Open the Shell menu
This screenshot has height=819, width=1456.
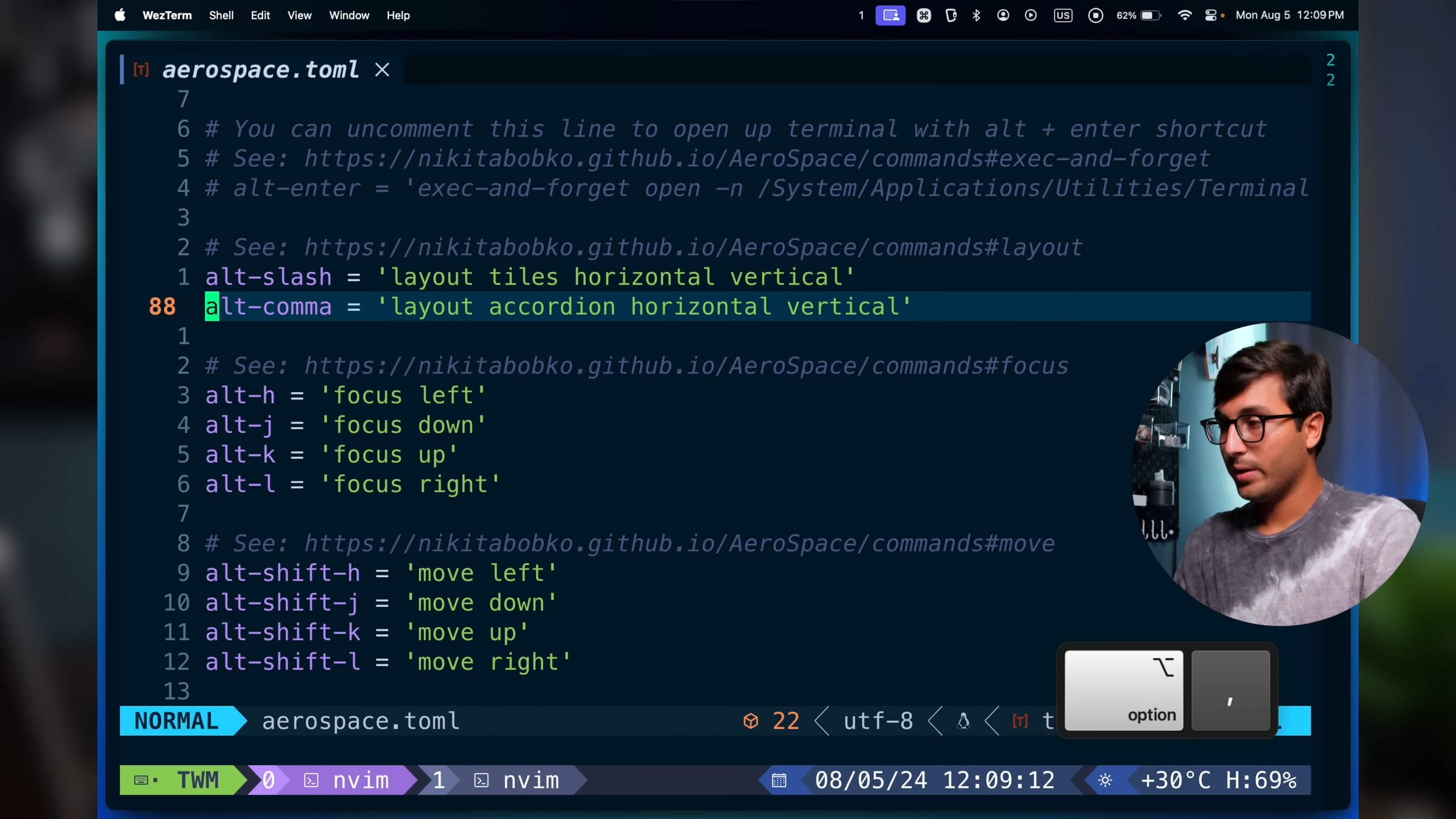(221, 15)
